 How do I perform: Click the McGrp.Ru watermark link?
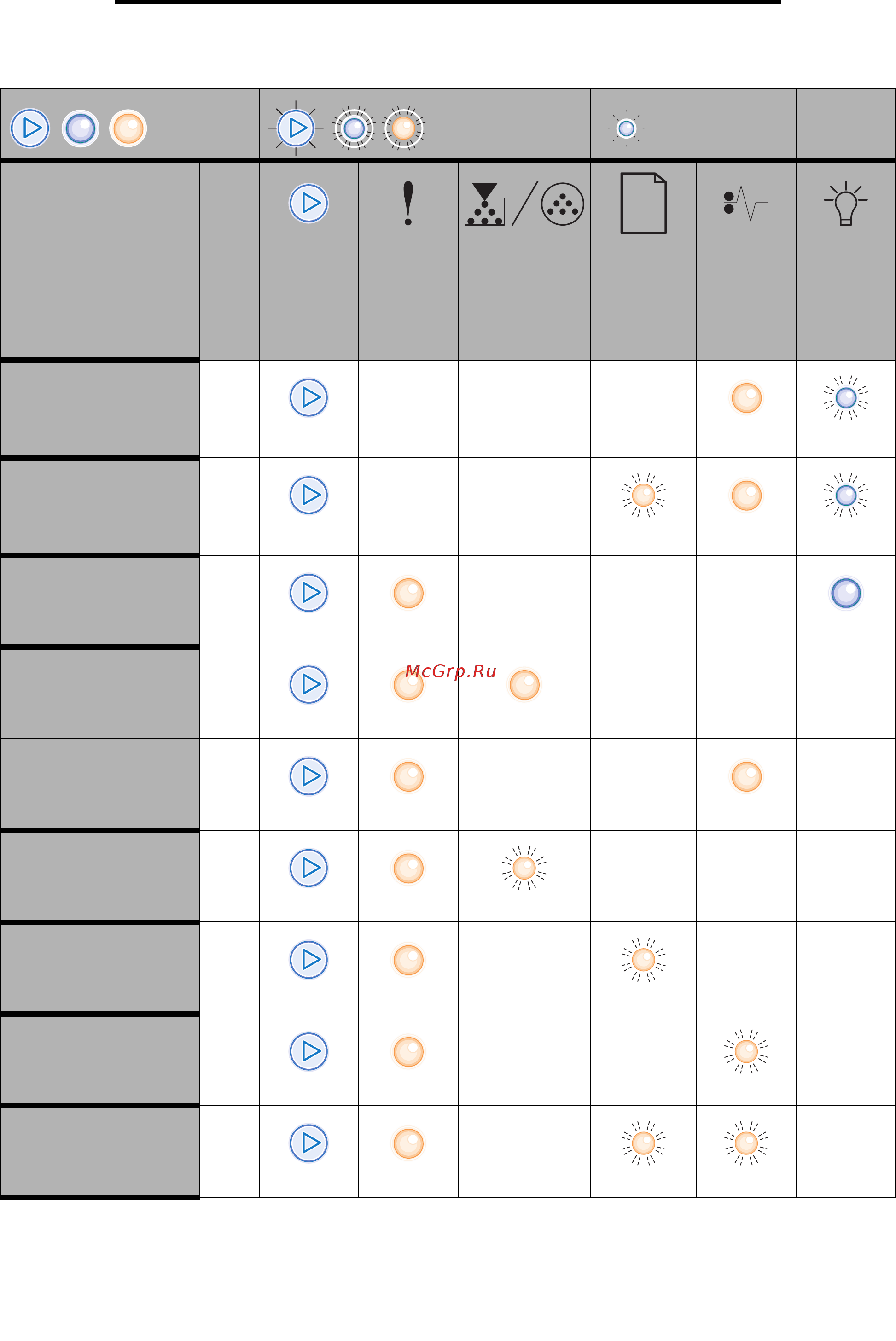(450, 671)
